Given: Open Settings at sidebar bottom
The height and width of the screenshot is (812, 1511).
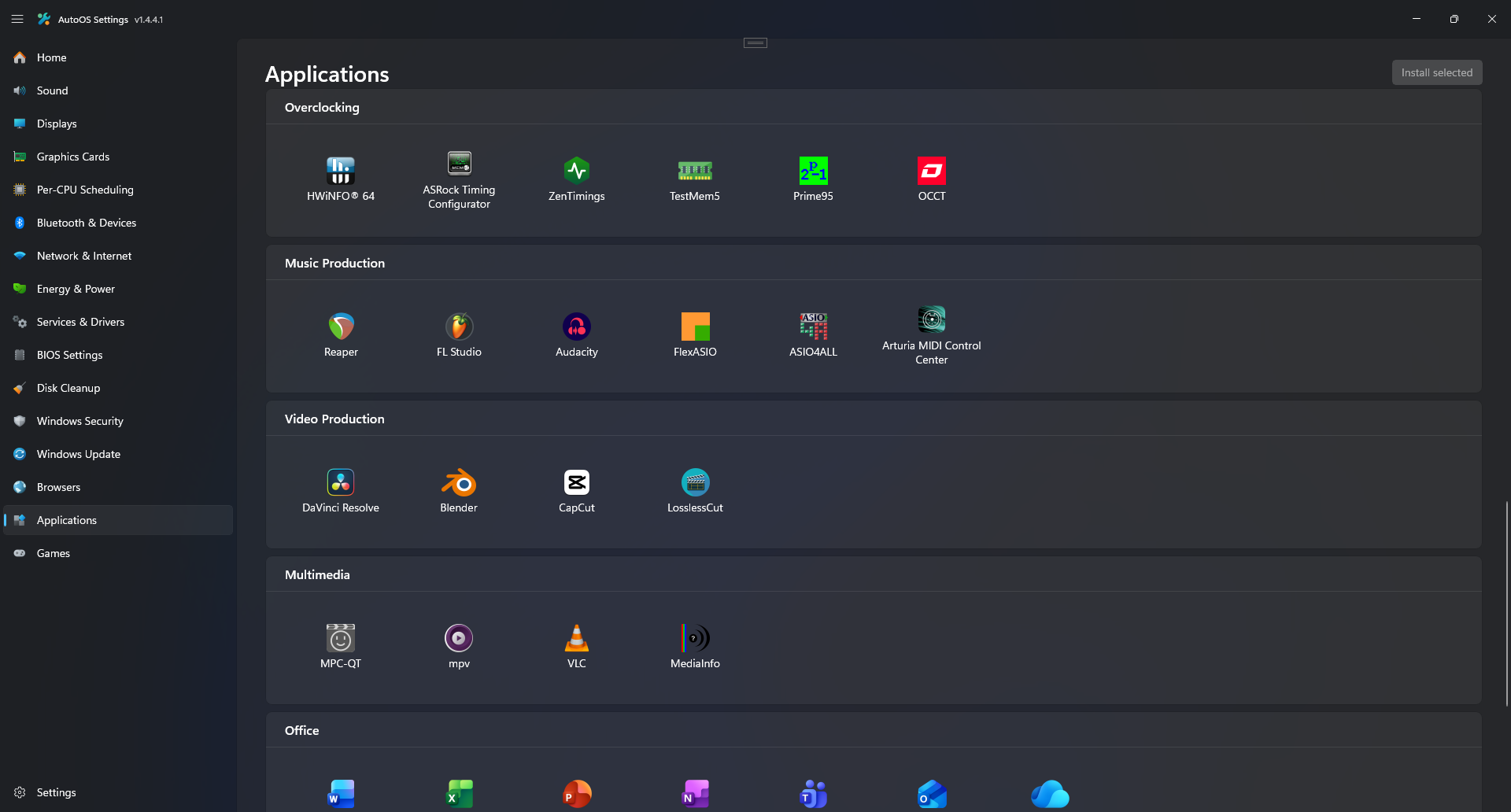Looking at the screenshot, I should (118, 792).
